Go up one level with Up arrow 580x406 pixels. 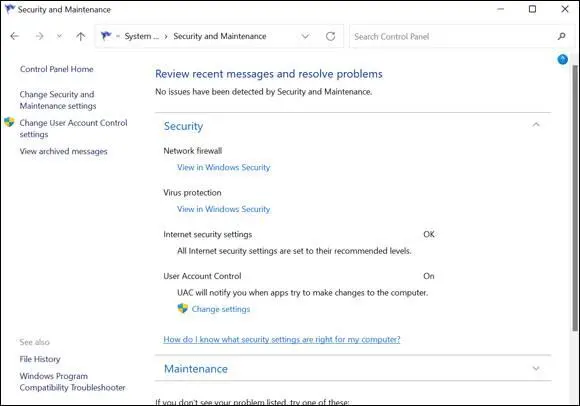(80, 36)
